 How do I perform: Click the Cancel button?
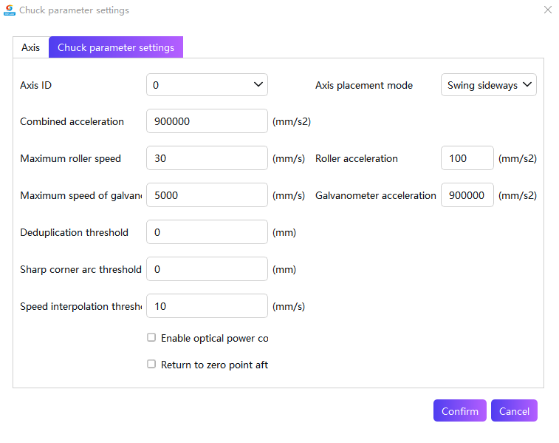coord(514,411)
